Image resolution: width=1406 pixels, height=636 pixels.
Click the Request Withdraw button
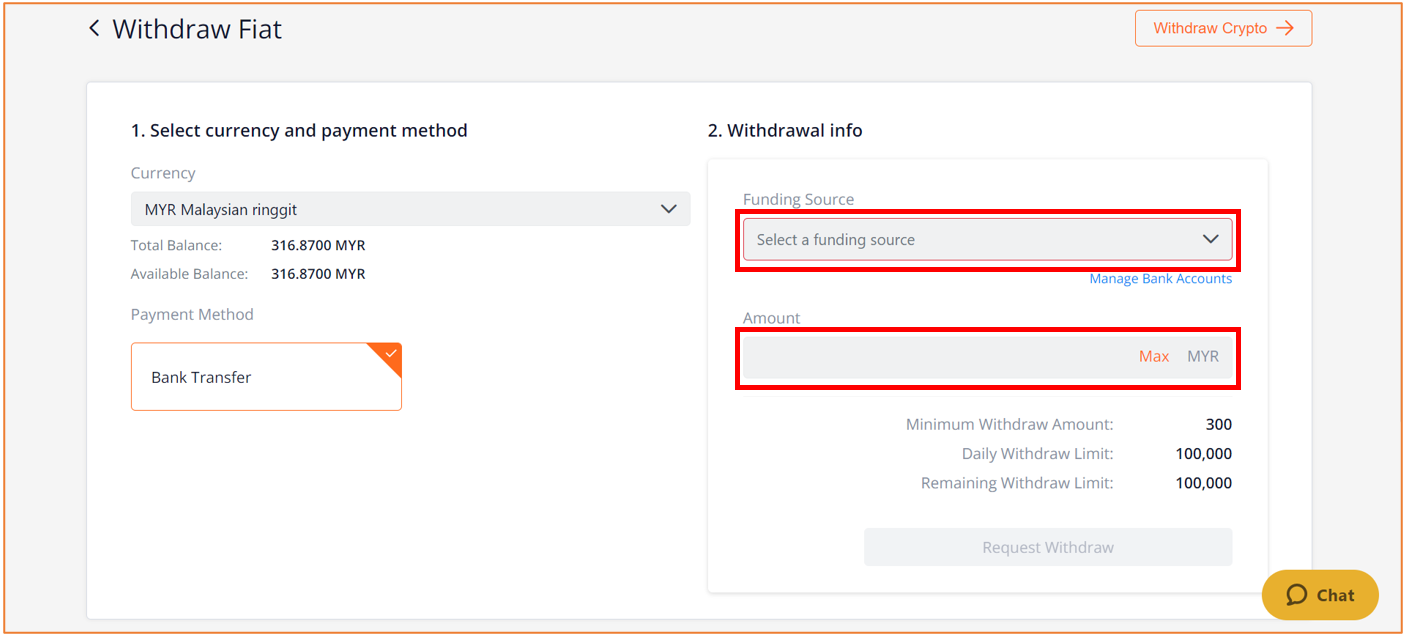[1048, 547]
